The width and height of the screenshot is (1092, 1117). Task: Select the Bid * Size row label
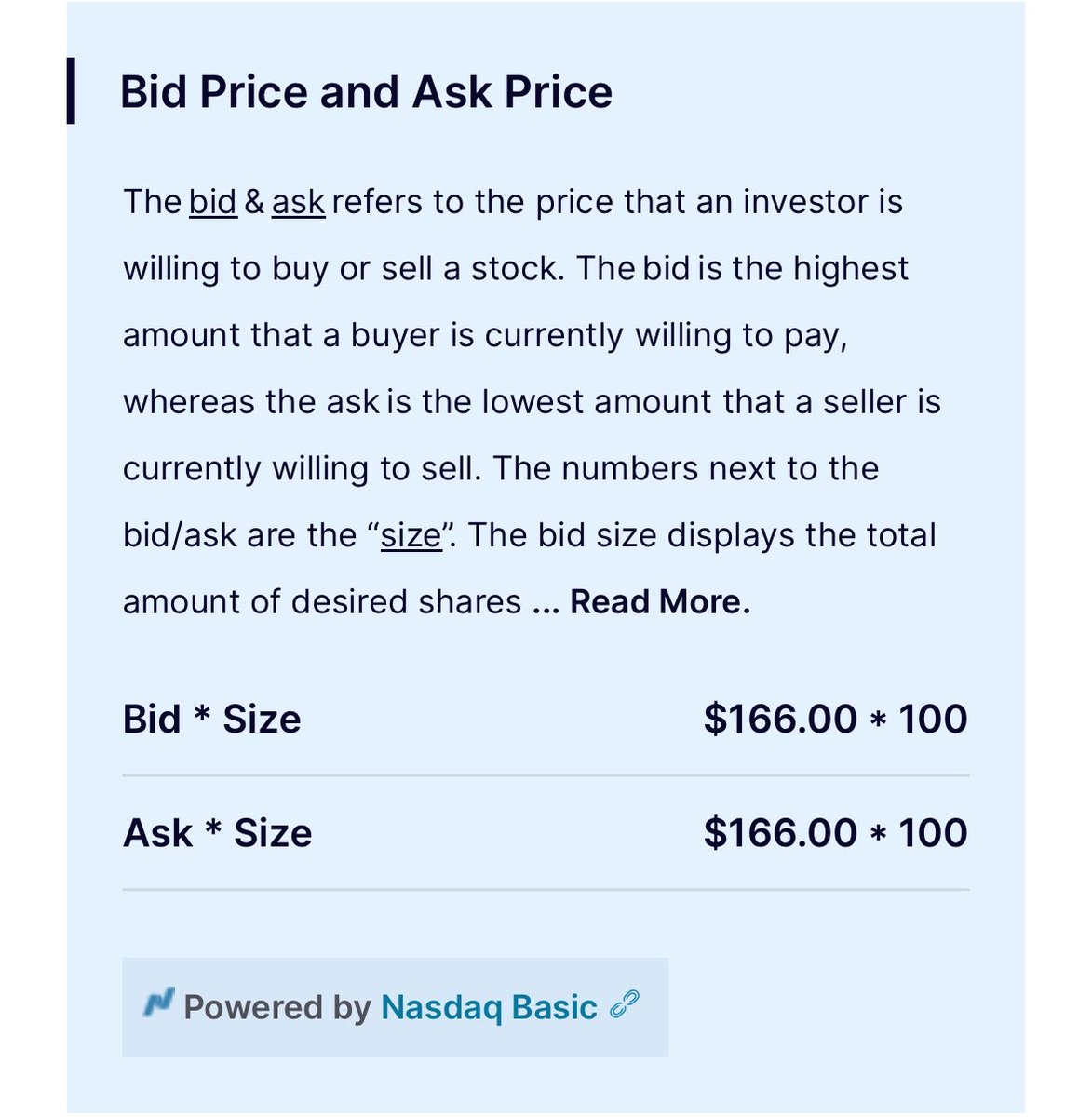coord(212,719)
